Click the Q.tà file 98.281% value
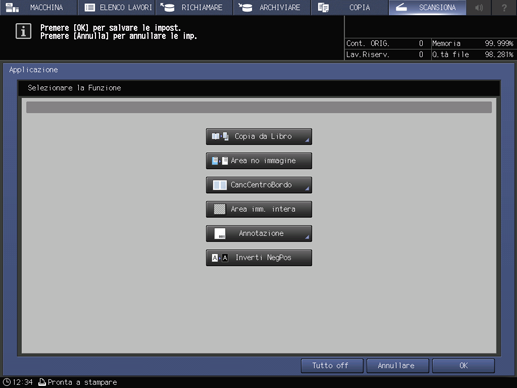517x388 pixels. [x=499, y=54]
